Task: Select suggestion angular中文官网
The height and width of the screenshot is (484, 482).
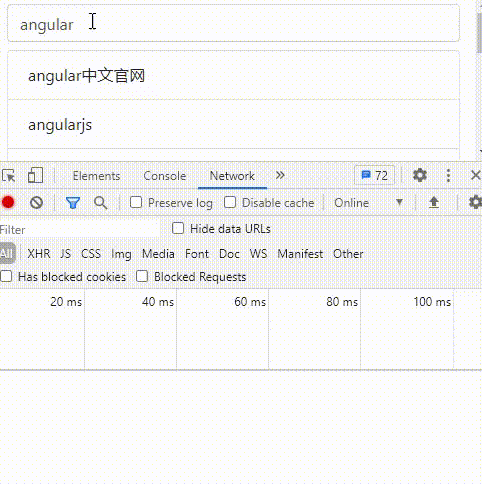Action: pos(233,75)
